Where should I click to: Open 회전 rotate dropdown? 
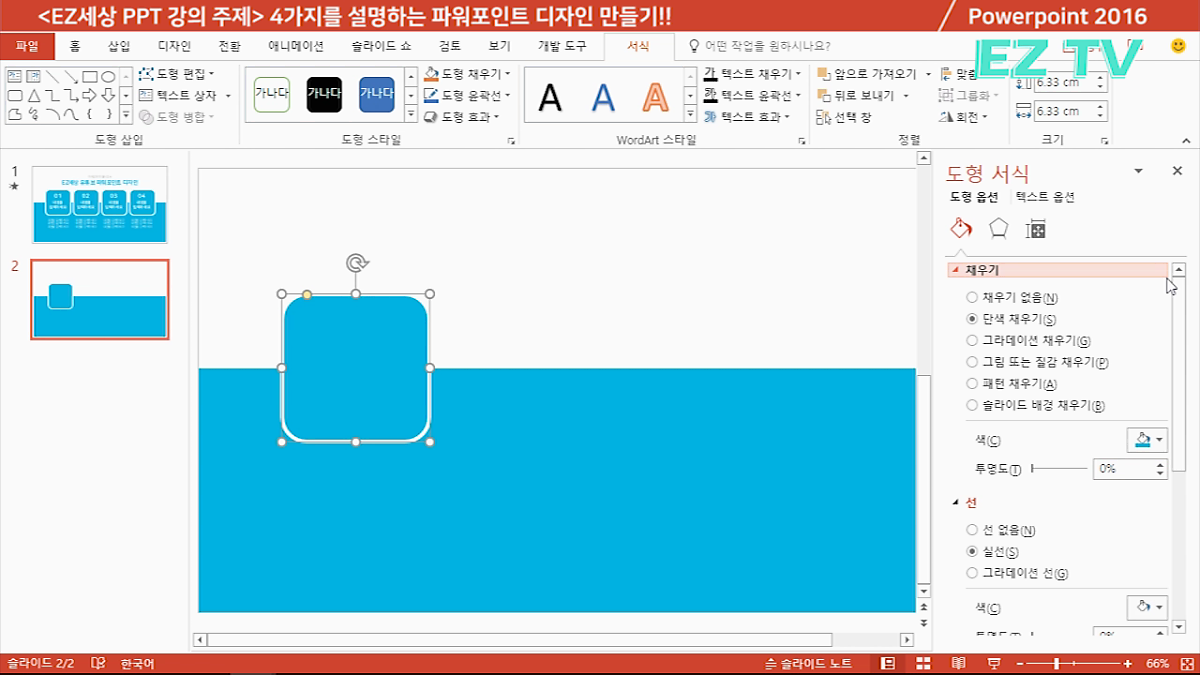pos(965,117)
